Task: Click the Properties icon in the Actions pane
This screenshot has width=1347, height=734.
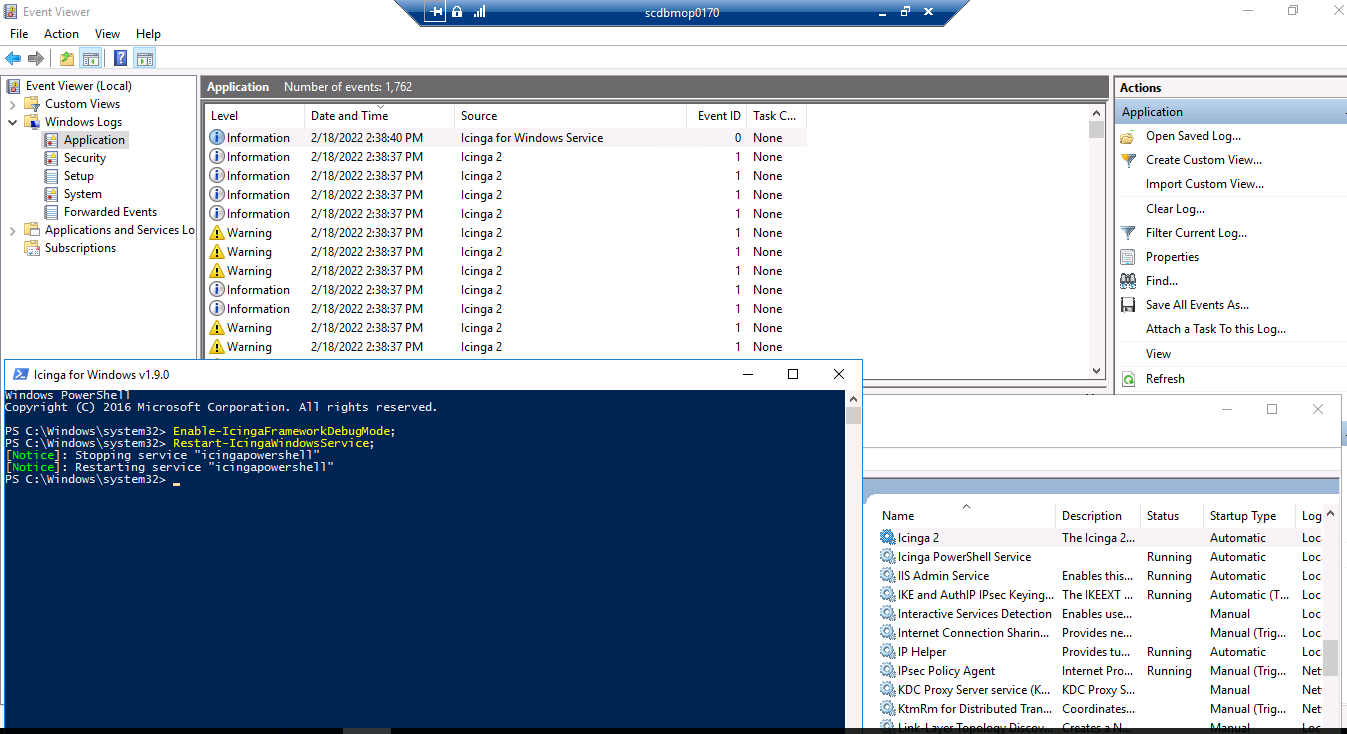Action: click(1128, 256)
